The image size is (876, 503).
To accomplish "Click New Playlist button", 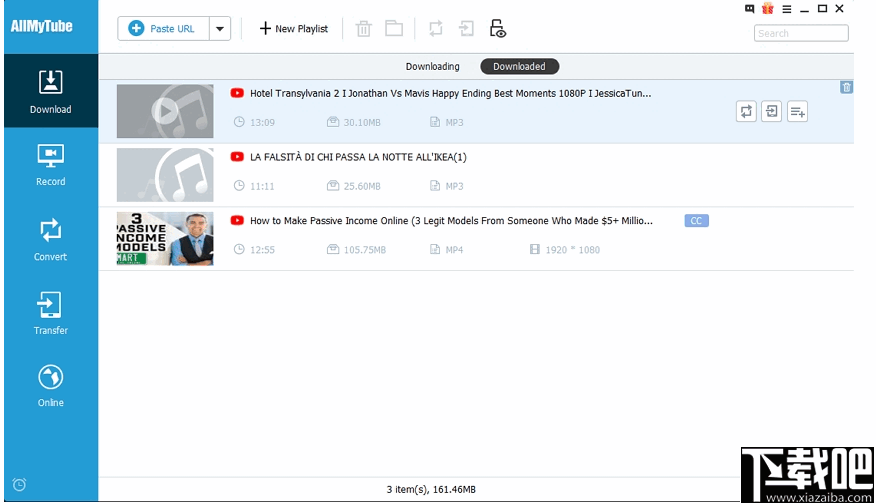I will [294, 29].
